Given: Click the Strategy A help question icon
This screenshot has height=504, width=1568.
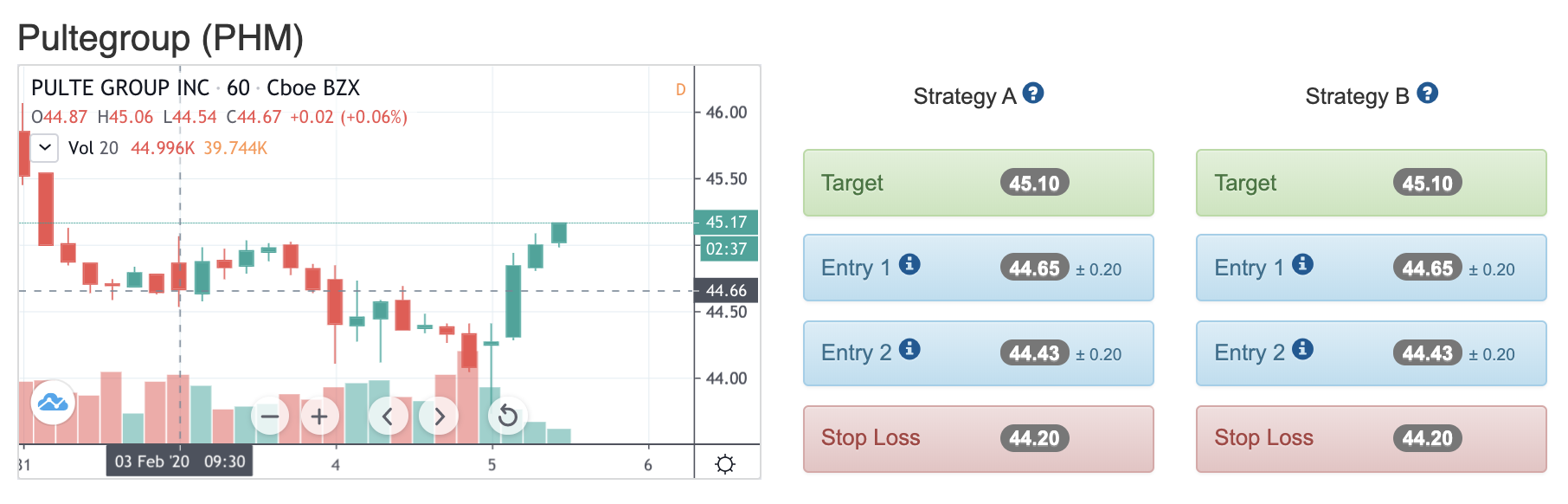Looking at the screenshot, I should coord(1032,94).
